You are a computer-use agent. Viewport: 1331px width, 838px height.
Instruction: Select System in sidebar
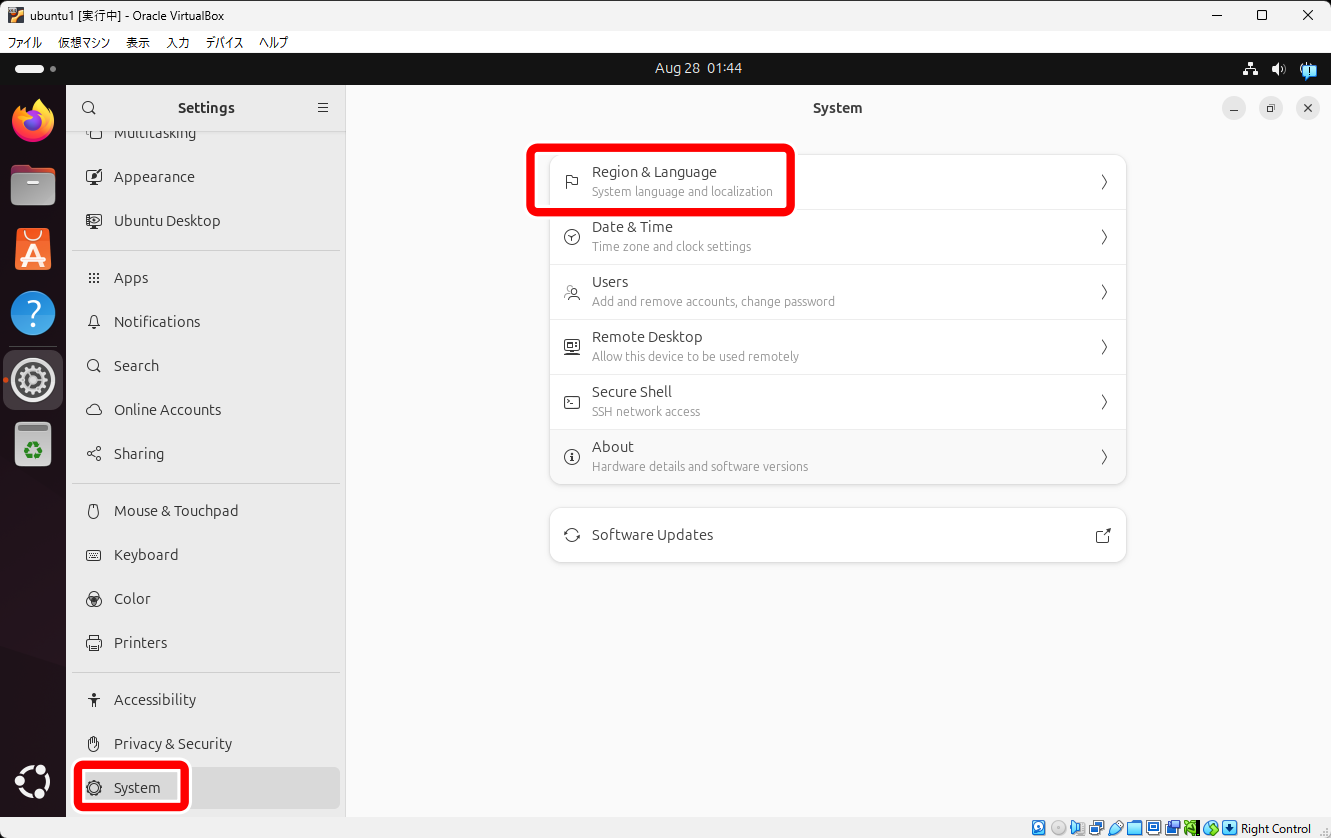tap(206, 788)
